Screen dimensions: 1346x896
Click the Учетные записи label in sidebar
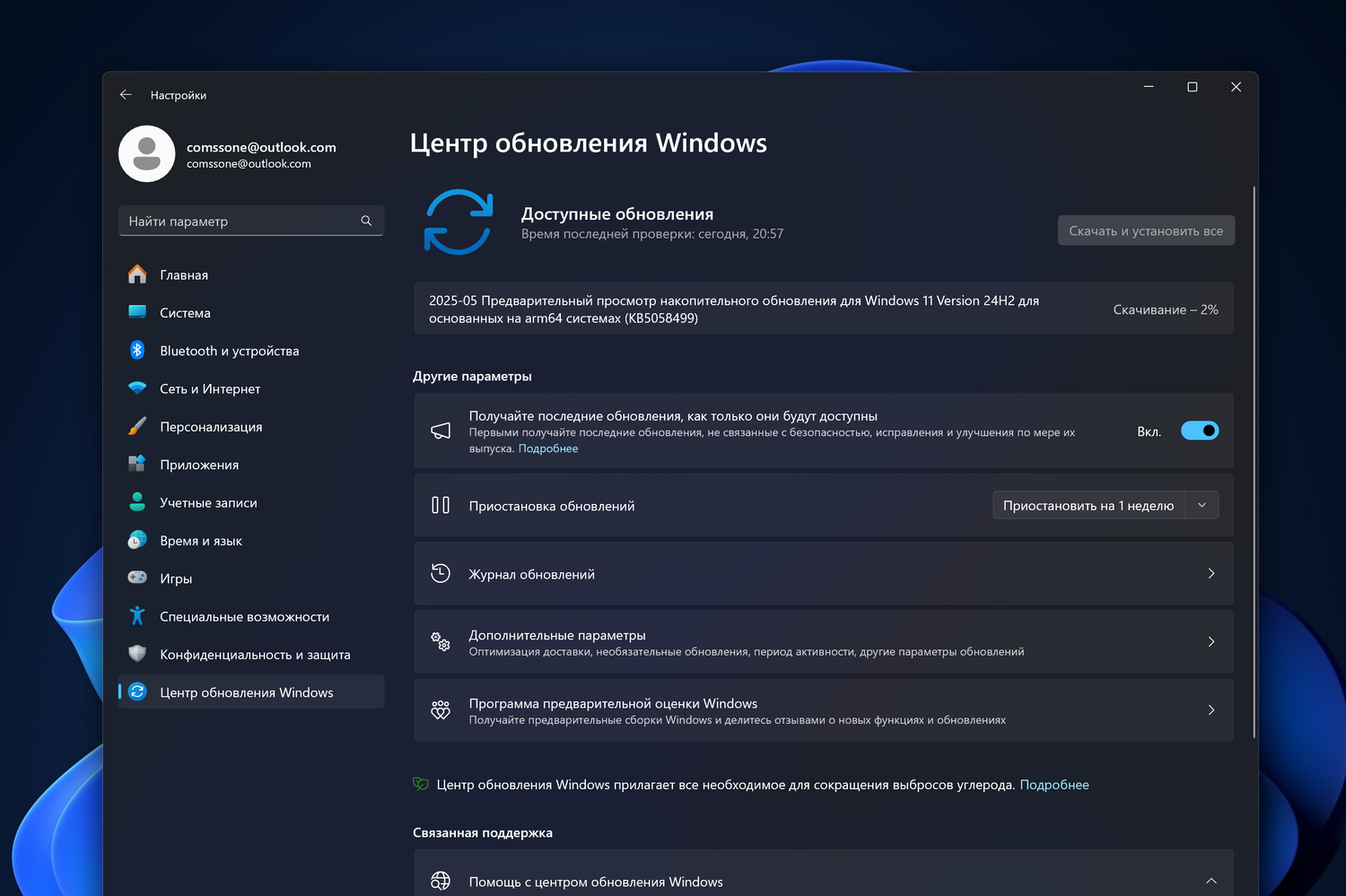pos(208,502)
